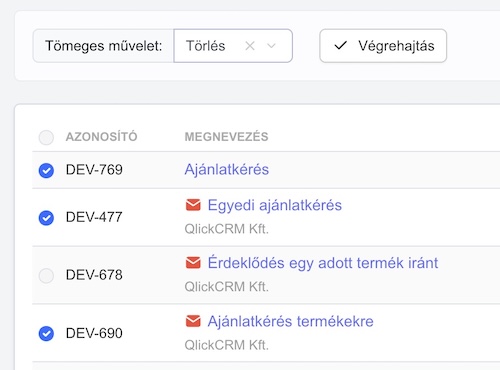Click the envelope icon beside Érdeklődés egy adott termék
Viewport: 500px width, 370px height.
click(x=193, y=263)
